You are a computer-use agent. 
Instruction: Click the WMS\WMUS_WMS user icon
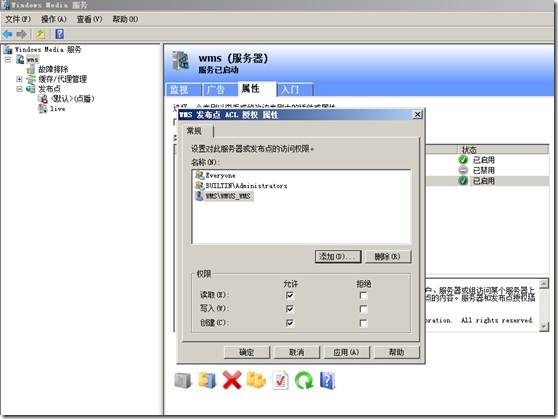click(x=200, y=196)
